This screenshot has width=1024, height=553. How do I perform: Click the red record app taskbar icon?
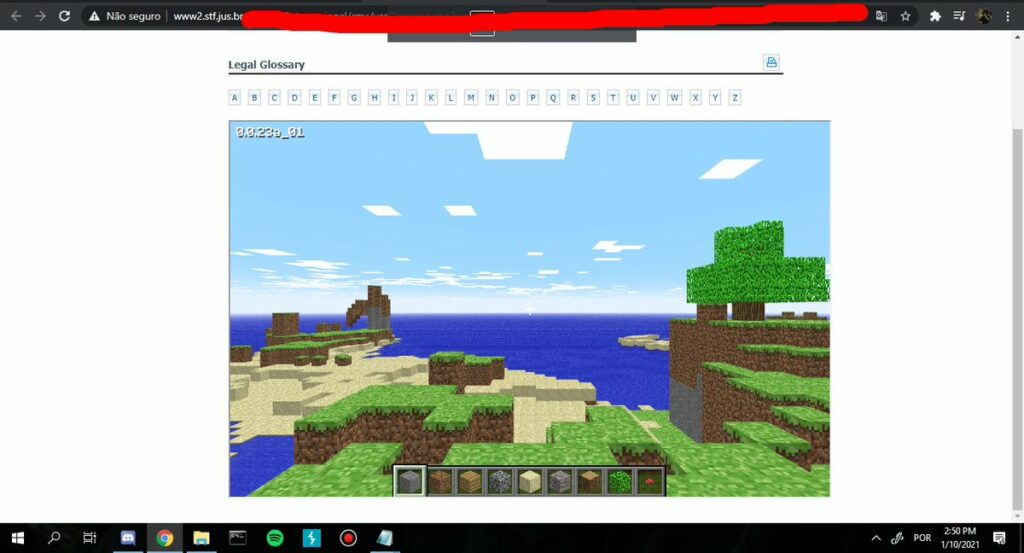348,538
